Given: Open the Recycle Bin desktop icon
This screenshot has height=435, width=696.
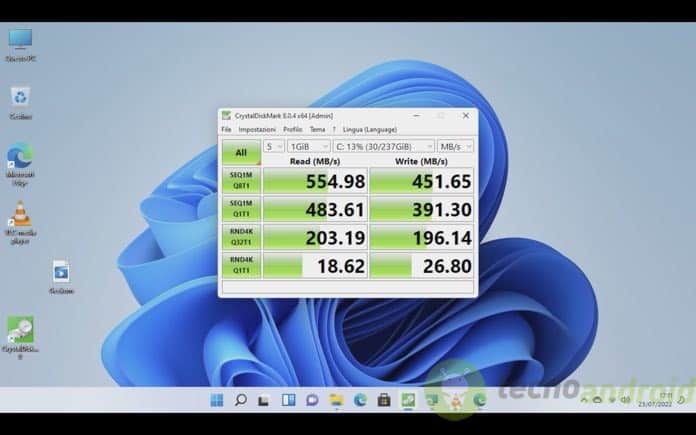Looking at the screenshot, I should click(20, 98).
